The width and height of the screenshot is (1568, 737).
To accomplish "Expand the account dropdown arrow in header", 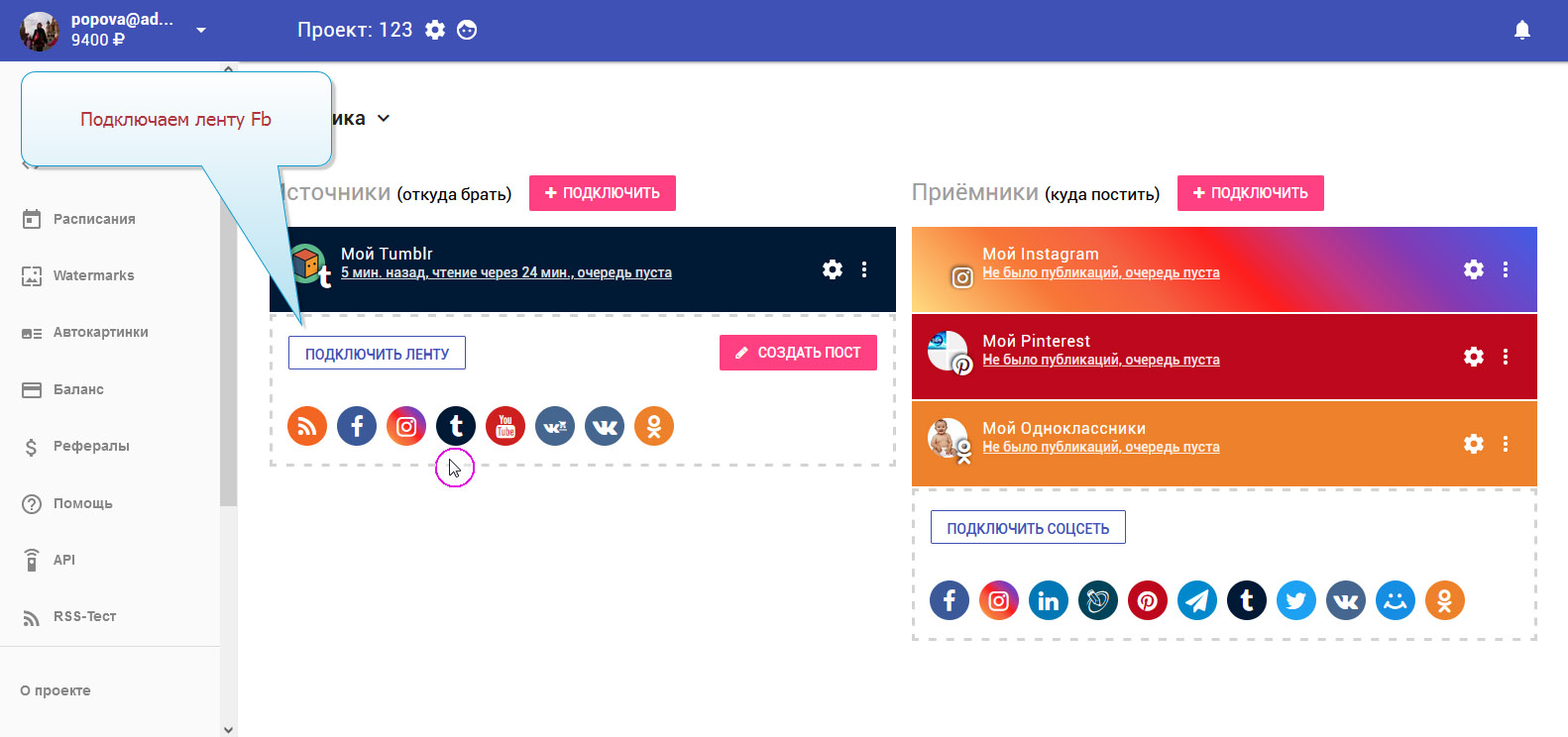I will pyautogui.click(x=201, y=30).
